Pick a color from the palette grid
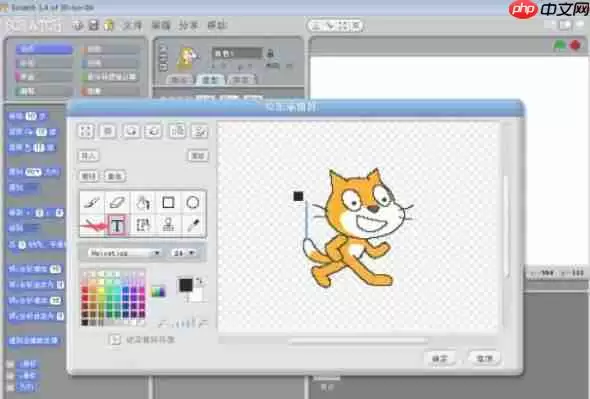Image resolution: width=590 pixels, height=399 pixels. pyautogui.click(x=113, y=298)
